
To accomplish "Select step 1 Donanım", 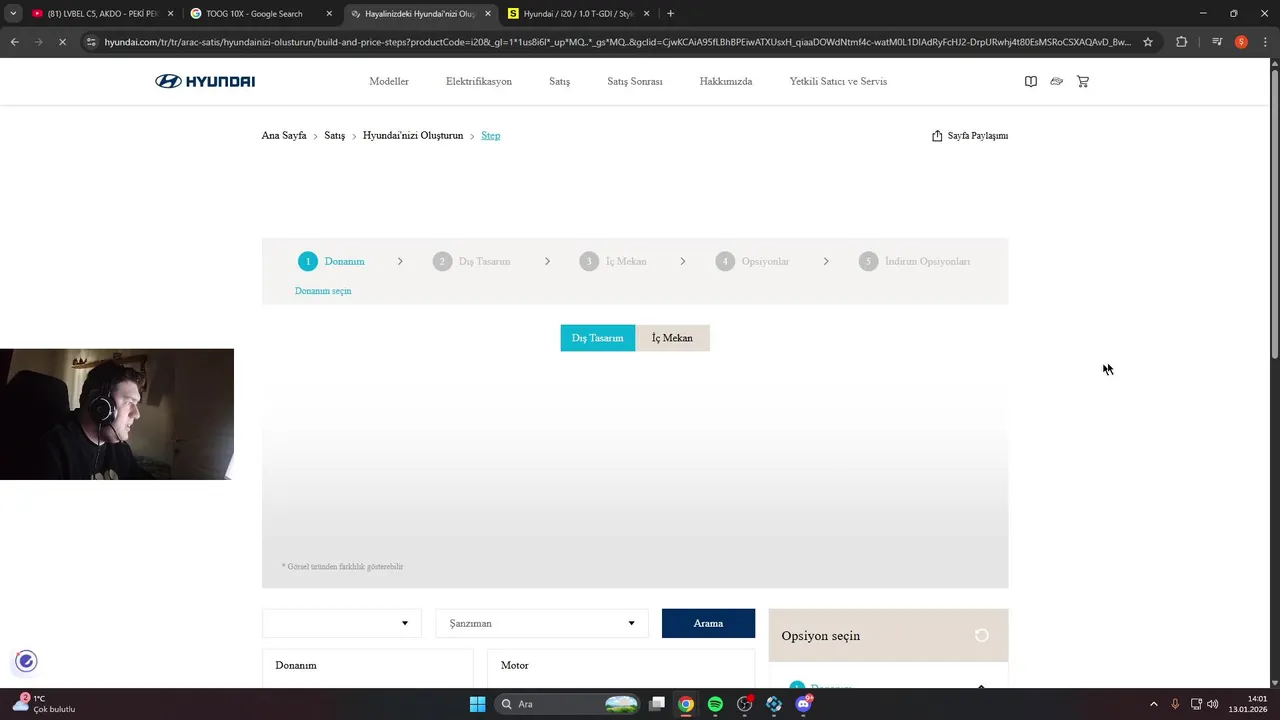I will (331, 261).
